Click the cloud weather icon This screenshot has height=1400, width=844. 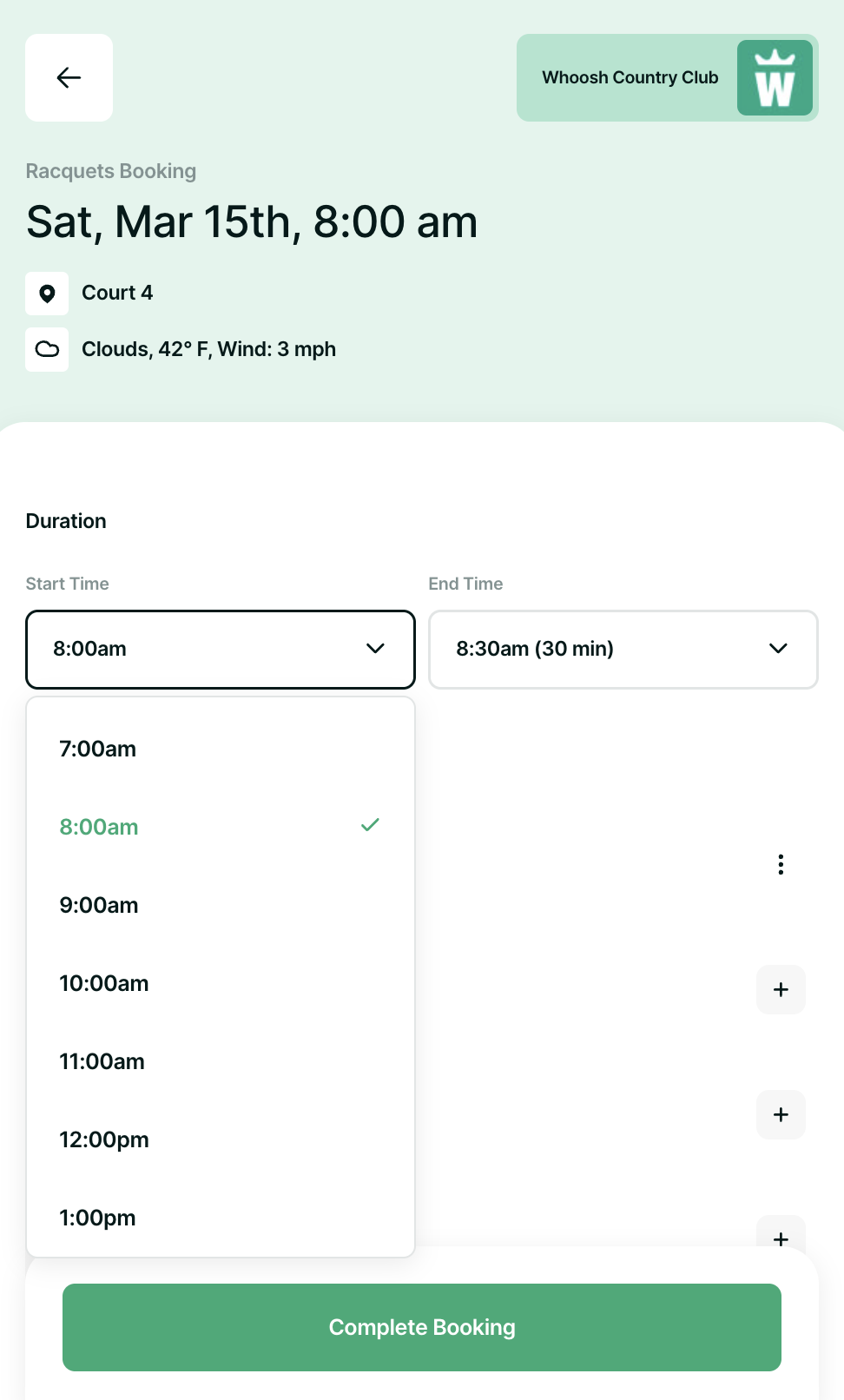pos(47,349)
